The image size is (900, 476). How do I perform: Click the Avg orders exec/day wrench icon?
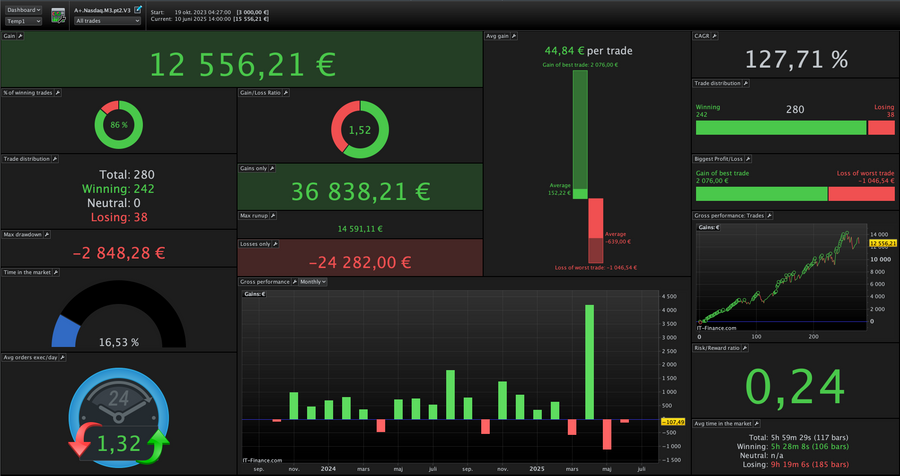click(63, 358)
